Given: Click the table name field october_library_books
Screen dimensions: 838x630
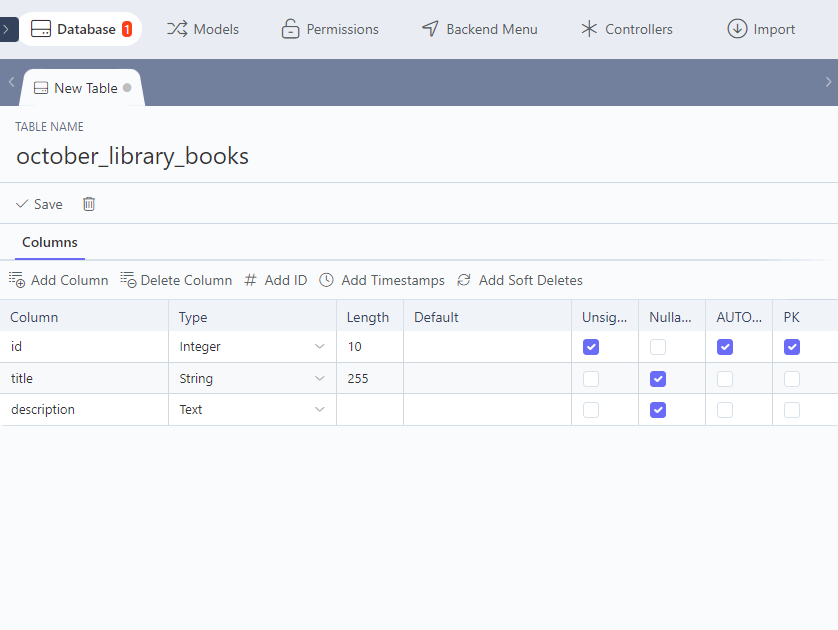Looking at the screenshot, I should click(132, 156).
